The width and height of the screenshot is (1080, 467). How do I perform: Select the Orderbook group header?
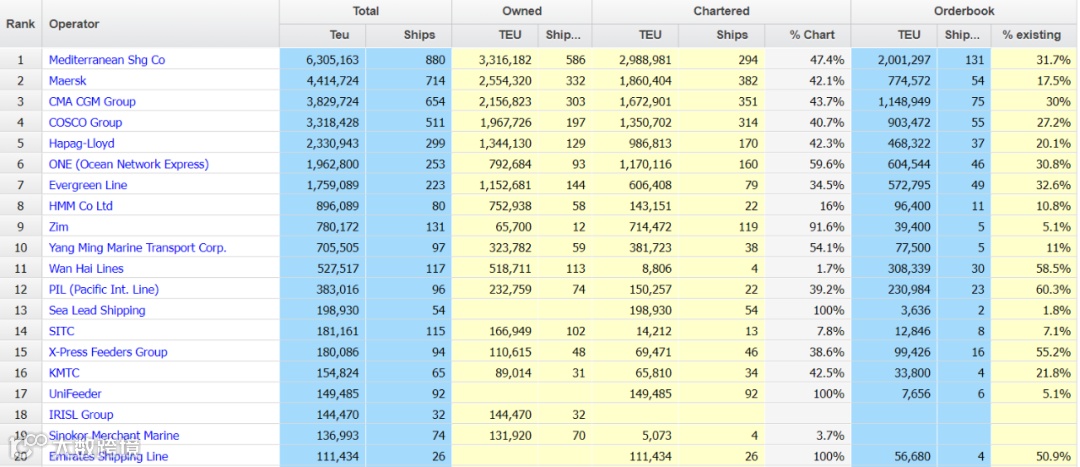(x=964, y=12)
